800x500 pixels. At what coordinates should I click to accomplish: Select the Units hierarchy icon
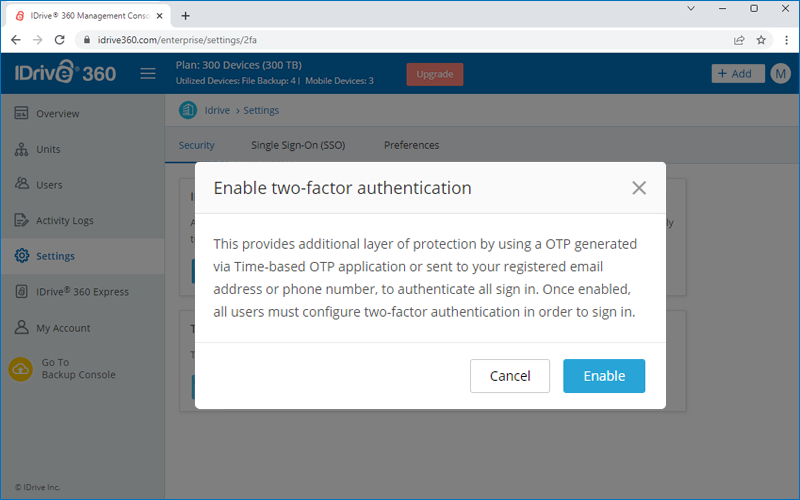[x=21, y=149]
